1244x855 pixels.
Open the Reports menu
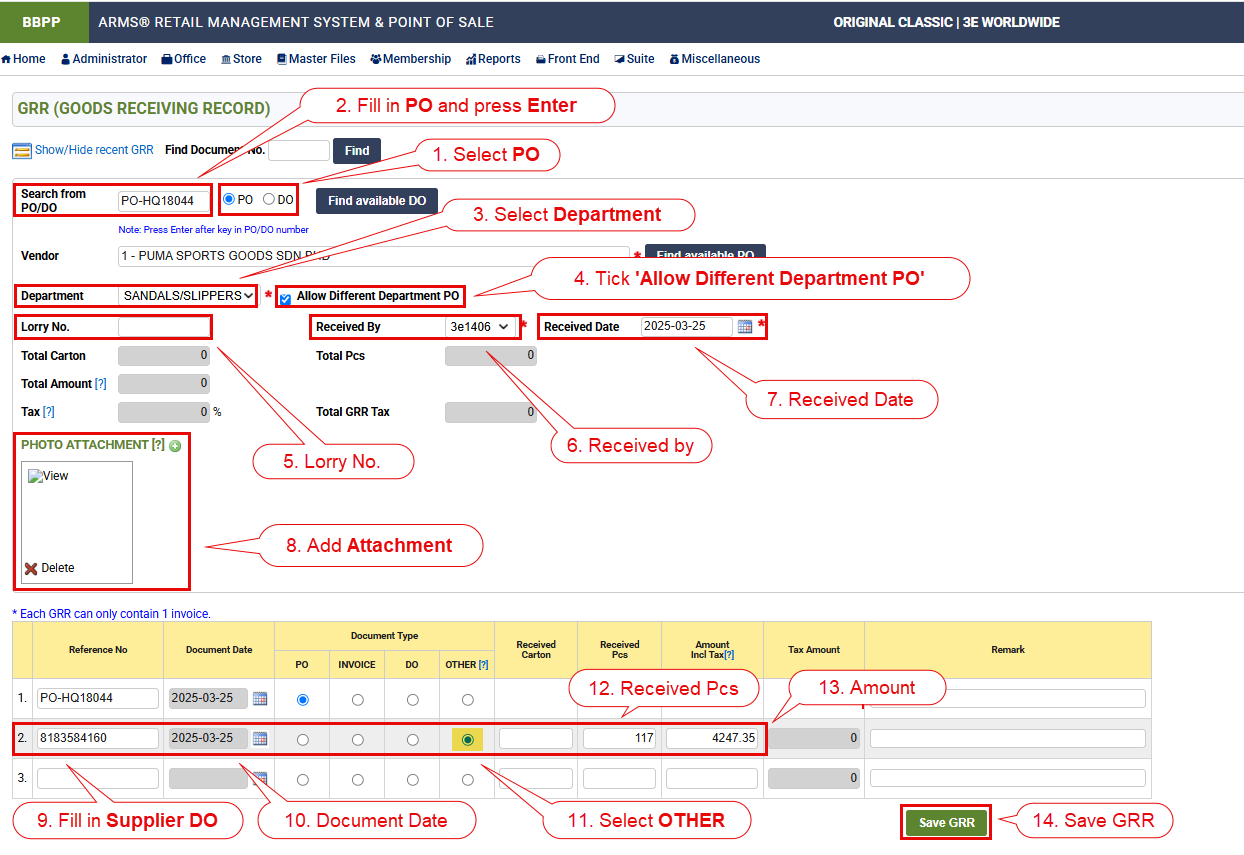coord(493,59)
